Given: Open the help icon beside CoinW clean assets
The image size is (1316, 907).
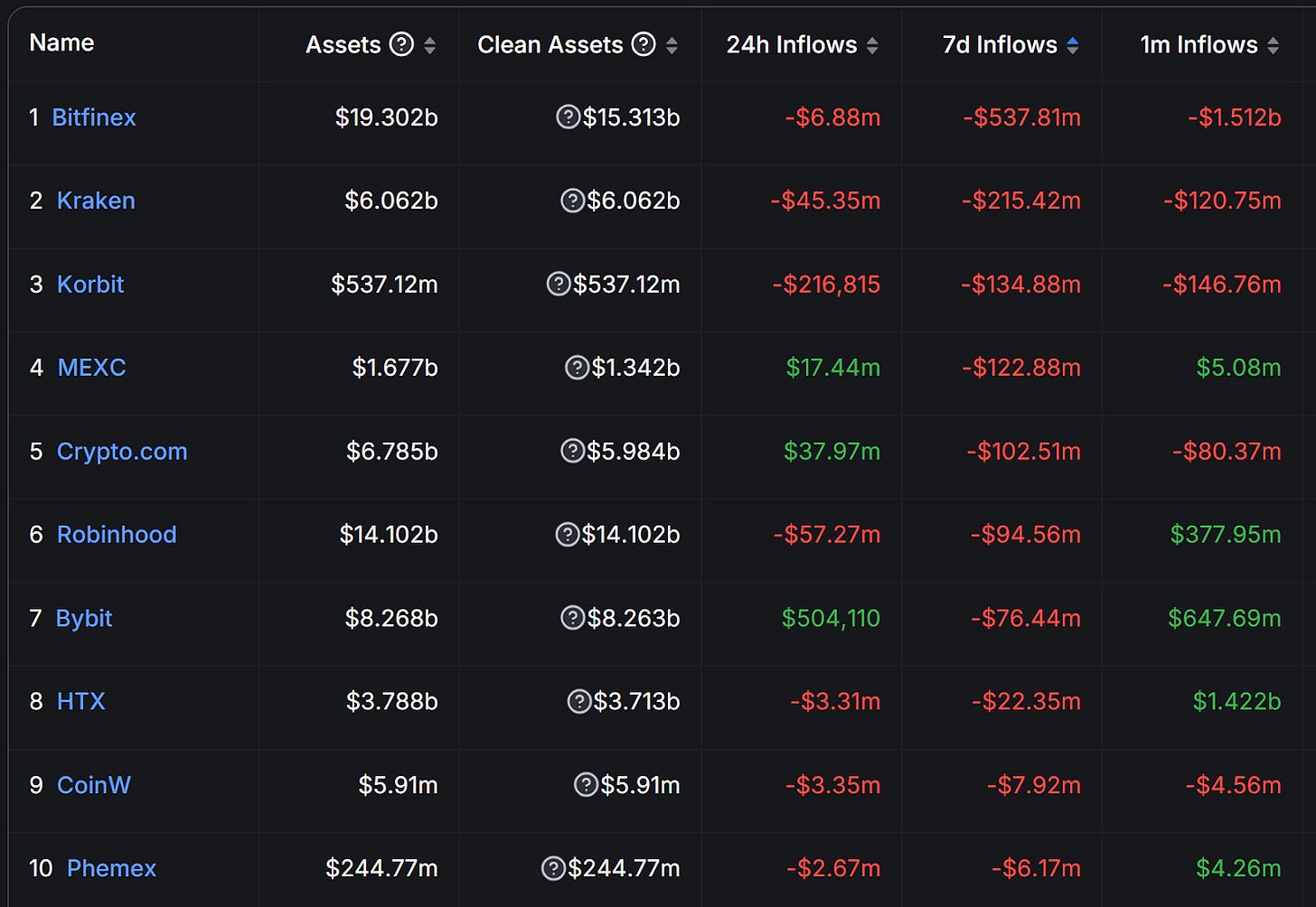Looking at the screenshot, I should (x=586, y=784).
